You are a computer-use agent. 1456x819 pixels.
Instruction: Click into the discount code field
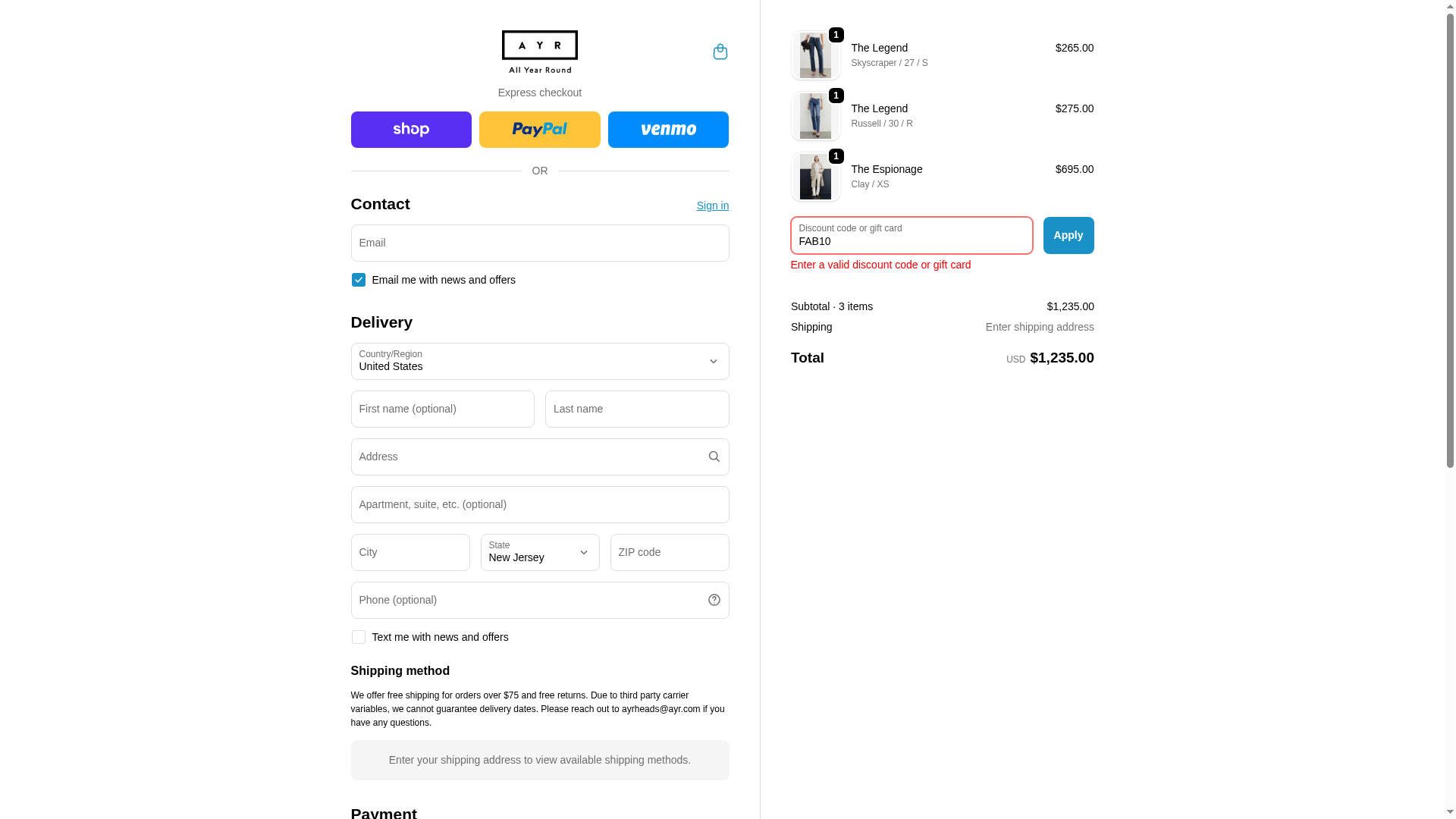pyautogui.click(x=912, y=236)
